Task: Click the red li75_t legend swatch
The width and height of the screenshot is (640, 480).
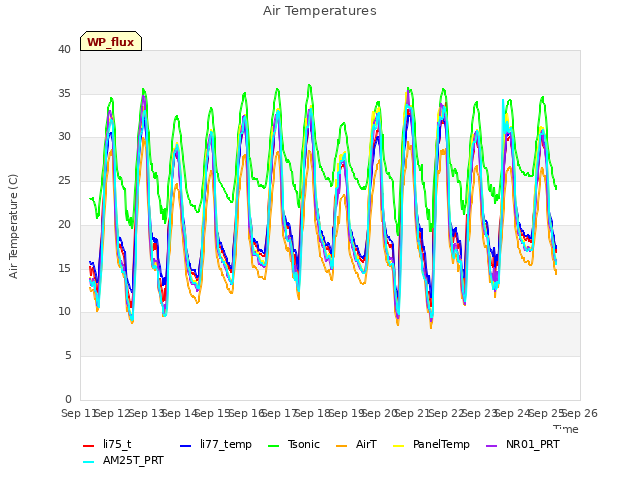Action: [x=89, y=446]
